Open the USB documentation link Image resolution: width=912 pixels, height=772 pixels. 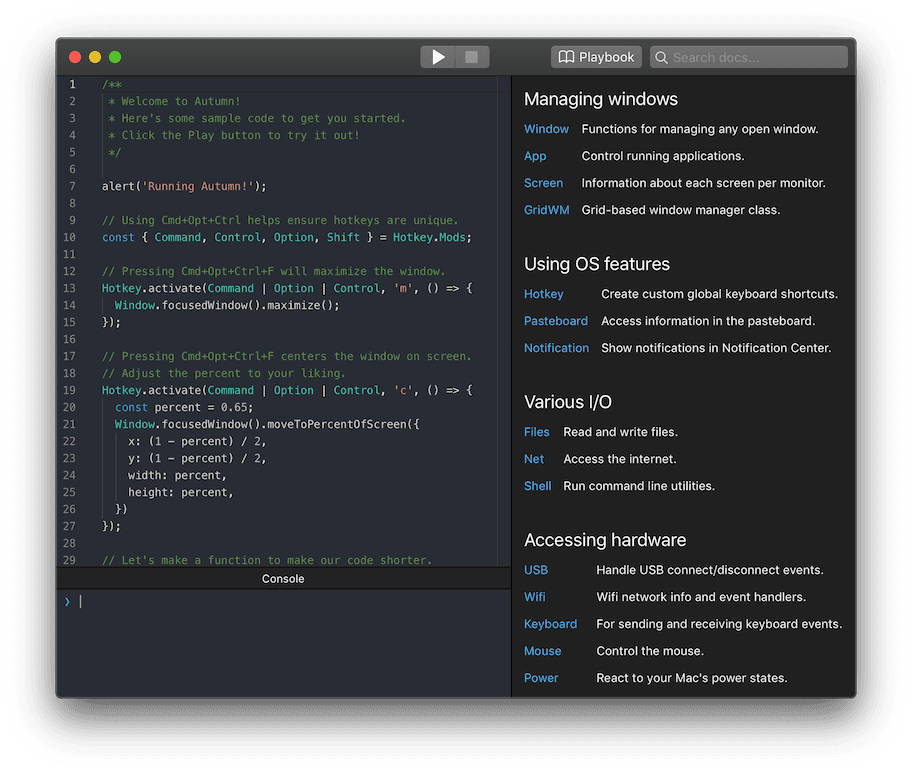pos(536,570)
